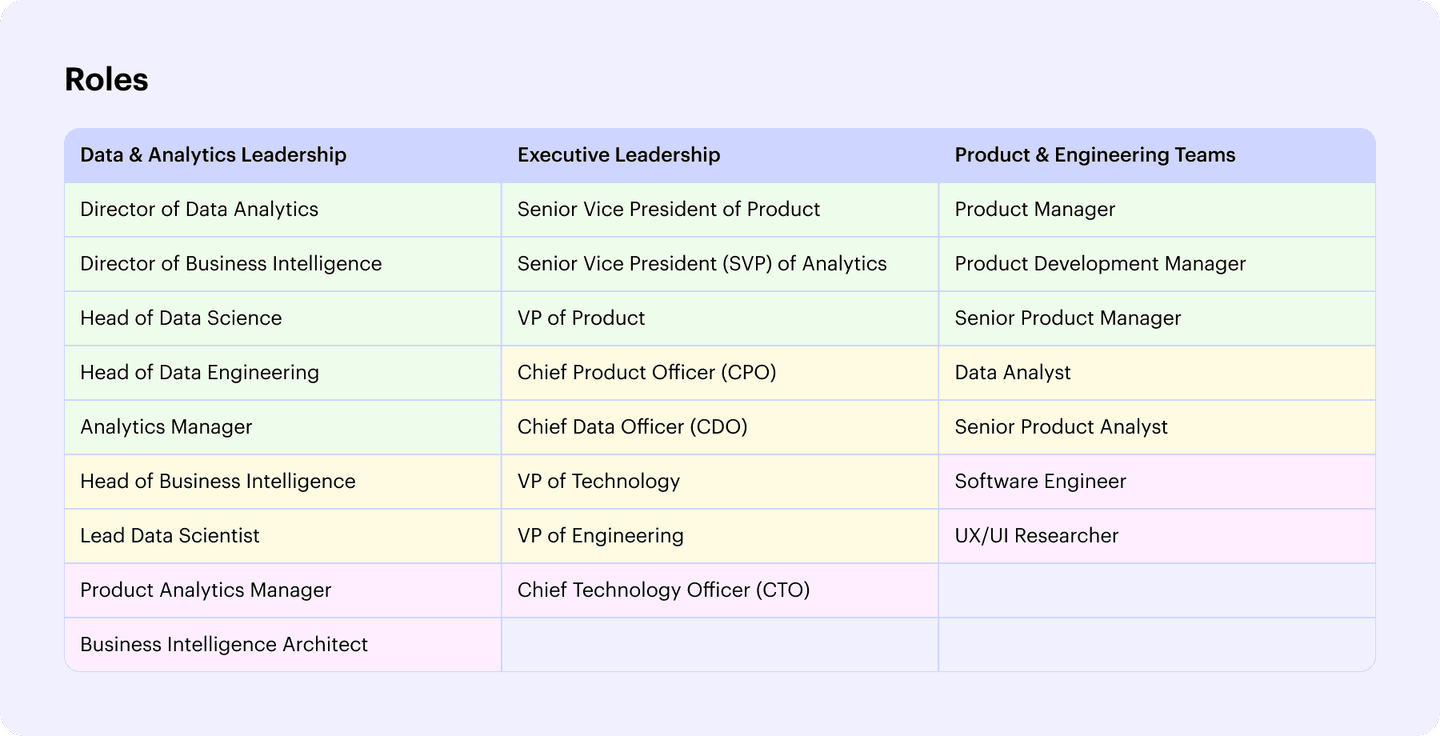
Task: Select the Software Engineer cell
Action: 1040,482
